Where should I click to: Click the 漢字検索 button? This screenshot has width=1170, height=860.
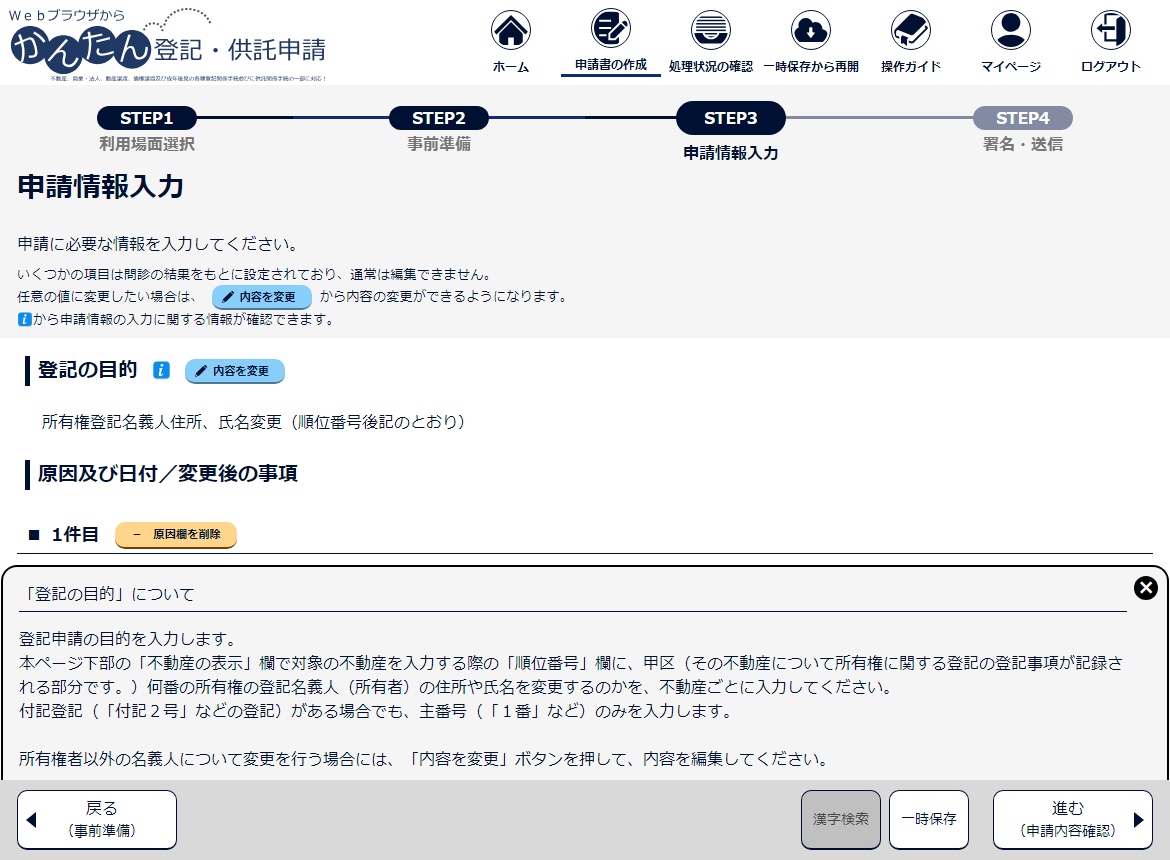pos(841,819)
